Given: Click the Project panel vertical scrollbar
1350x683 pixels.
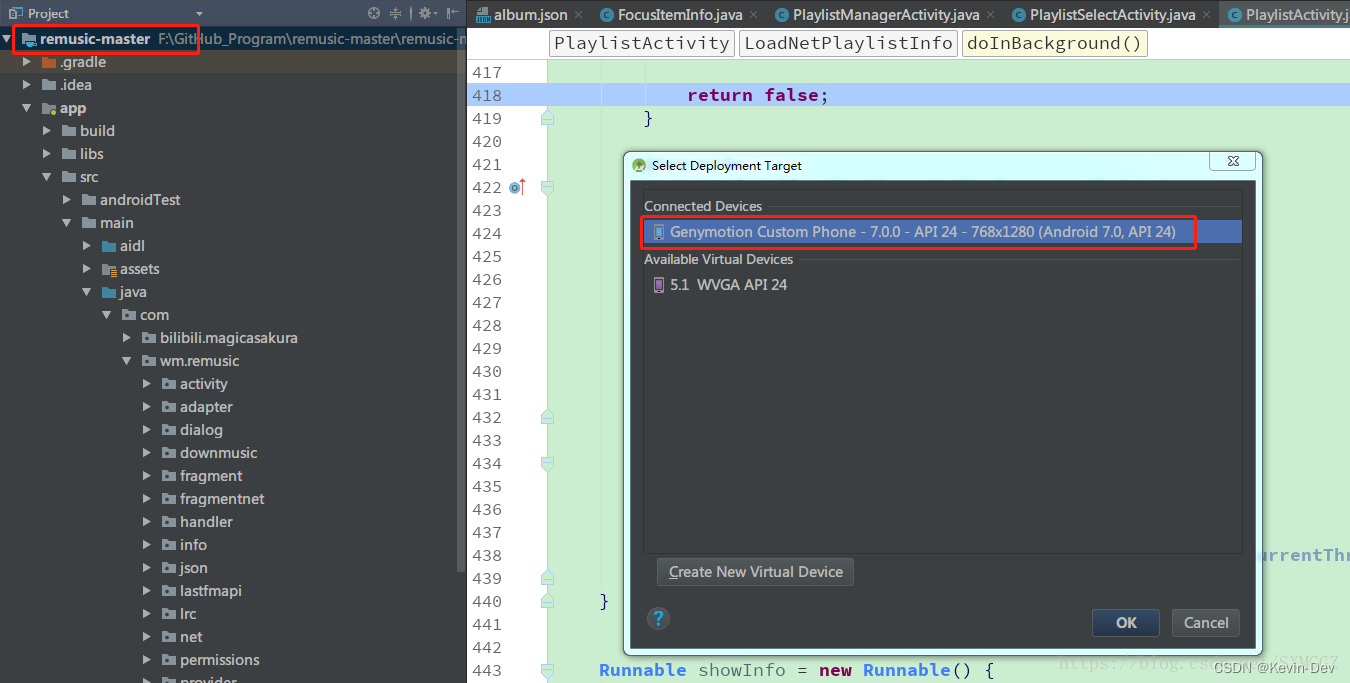Looking at the screenshot, I should (x=461, y=300).
